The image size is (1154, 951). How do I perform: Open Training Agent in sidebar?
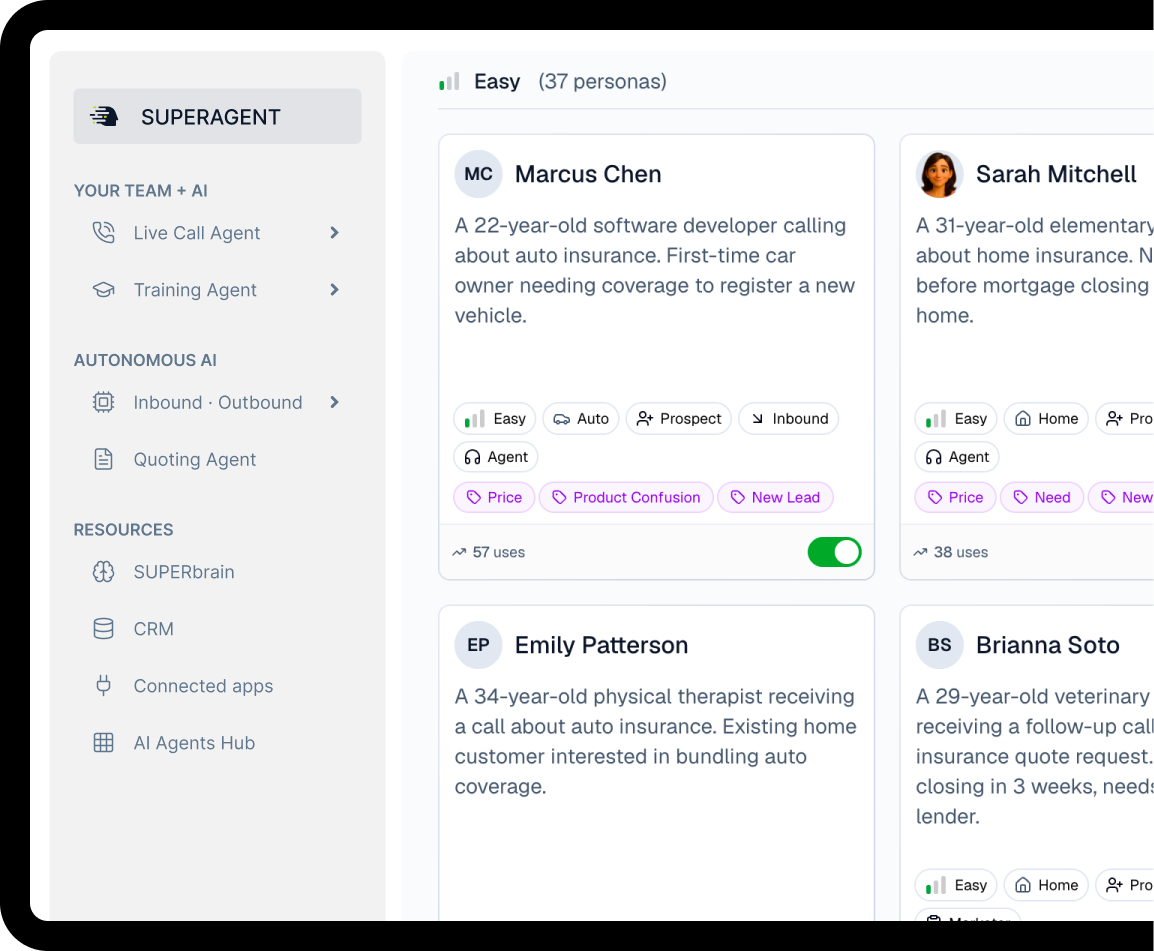tap(195, 290)
